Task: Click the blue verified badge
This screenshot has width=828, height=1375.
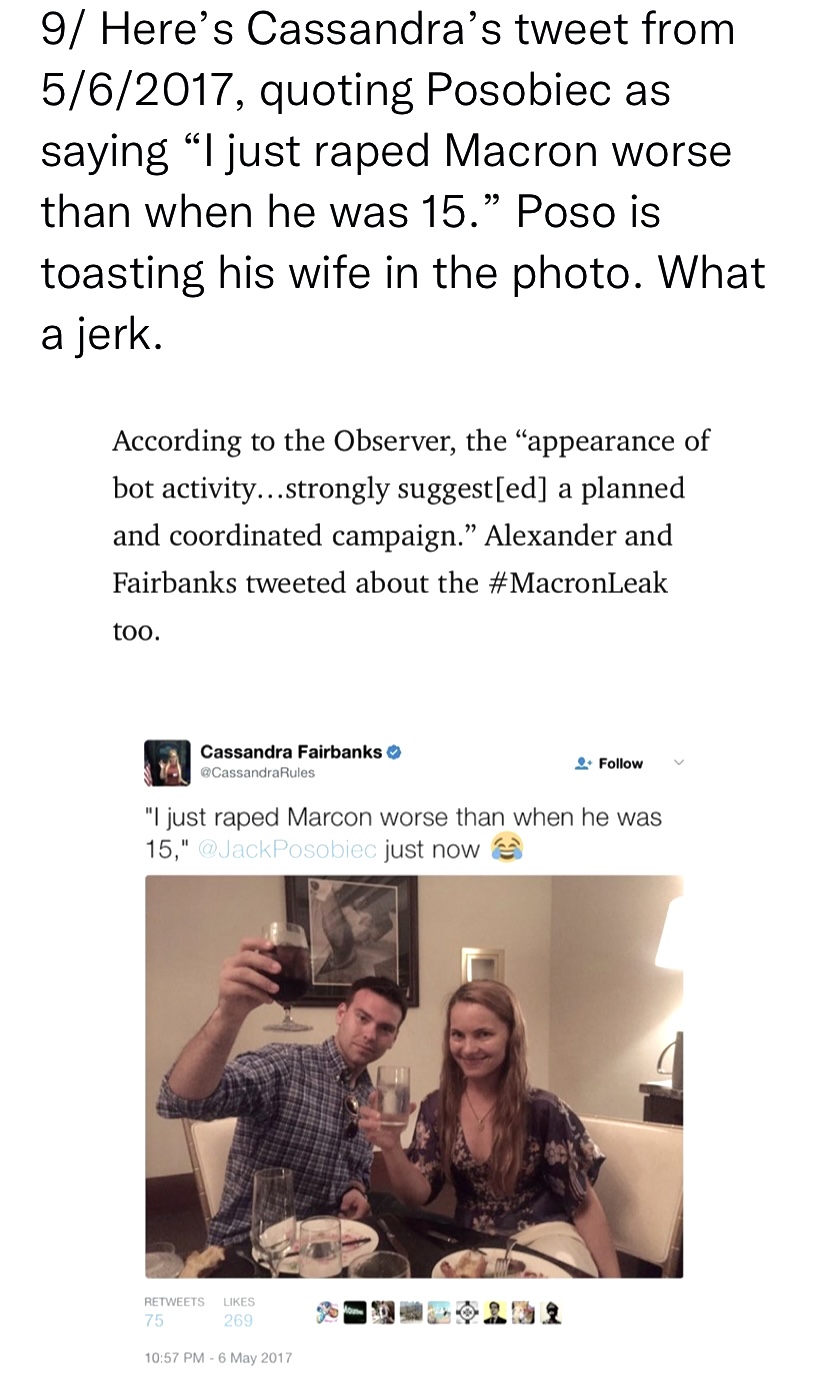Action: point(395,752)
